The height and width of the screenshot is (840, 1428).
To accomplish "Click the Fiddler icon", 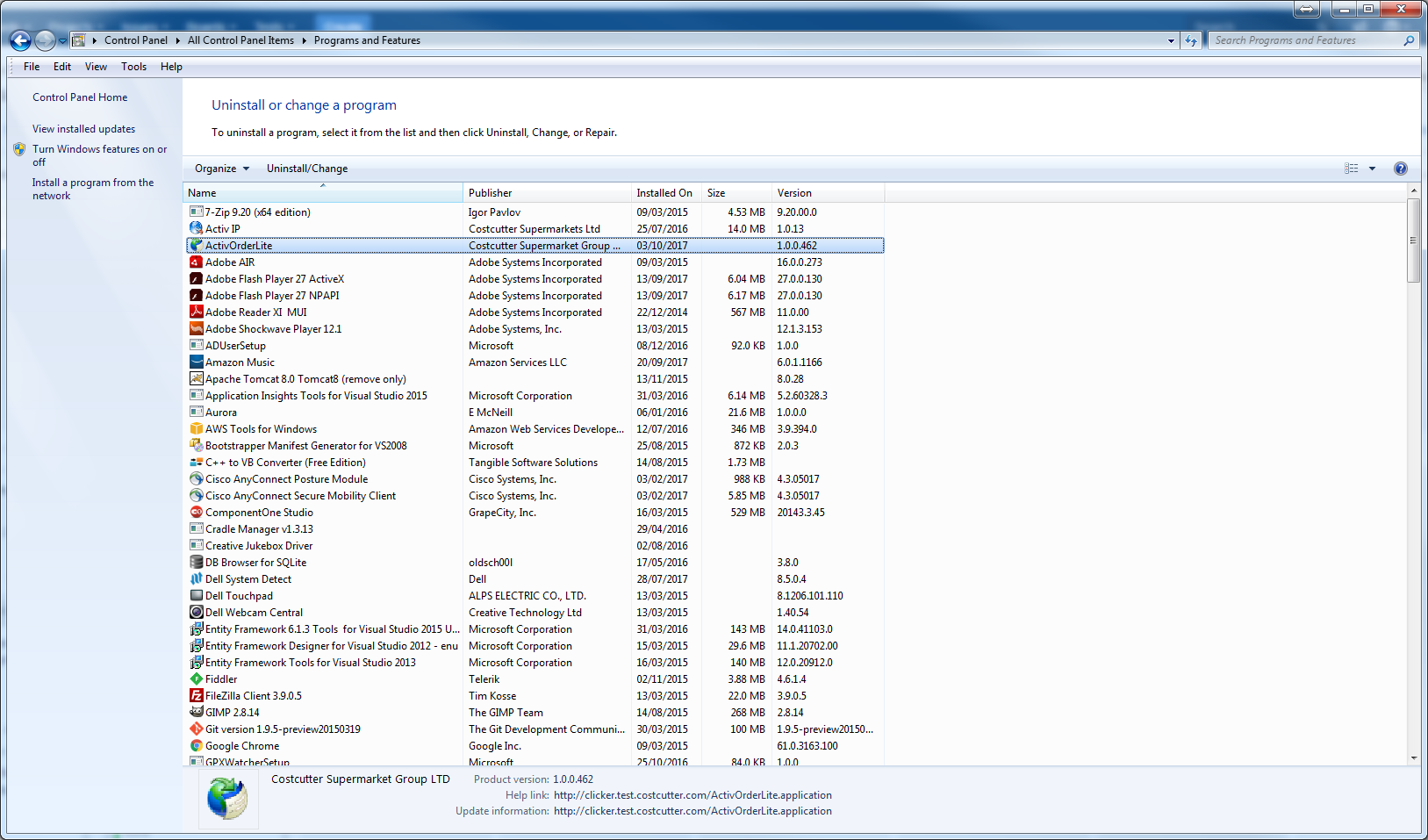I will coord(197,678).
